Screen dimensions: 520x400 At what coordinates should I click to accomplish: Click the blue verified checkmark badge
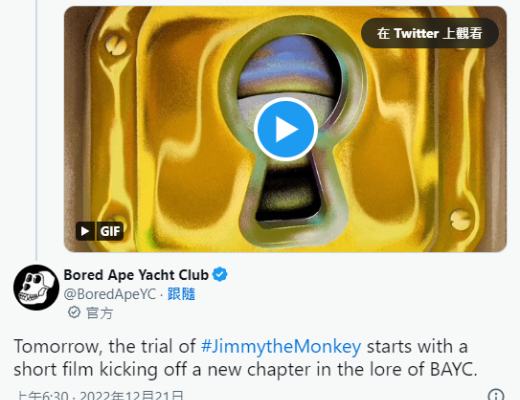(x=220, y=275)
